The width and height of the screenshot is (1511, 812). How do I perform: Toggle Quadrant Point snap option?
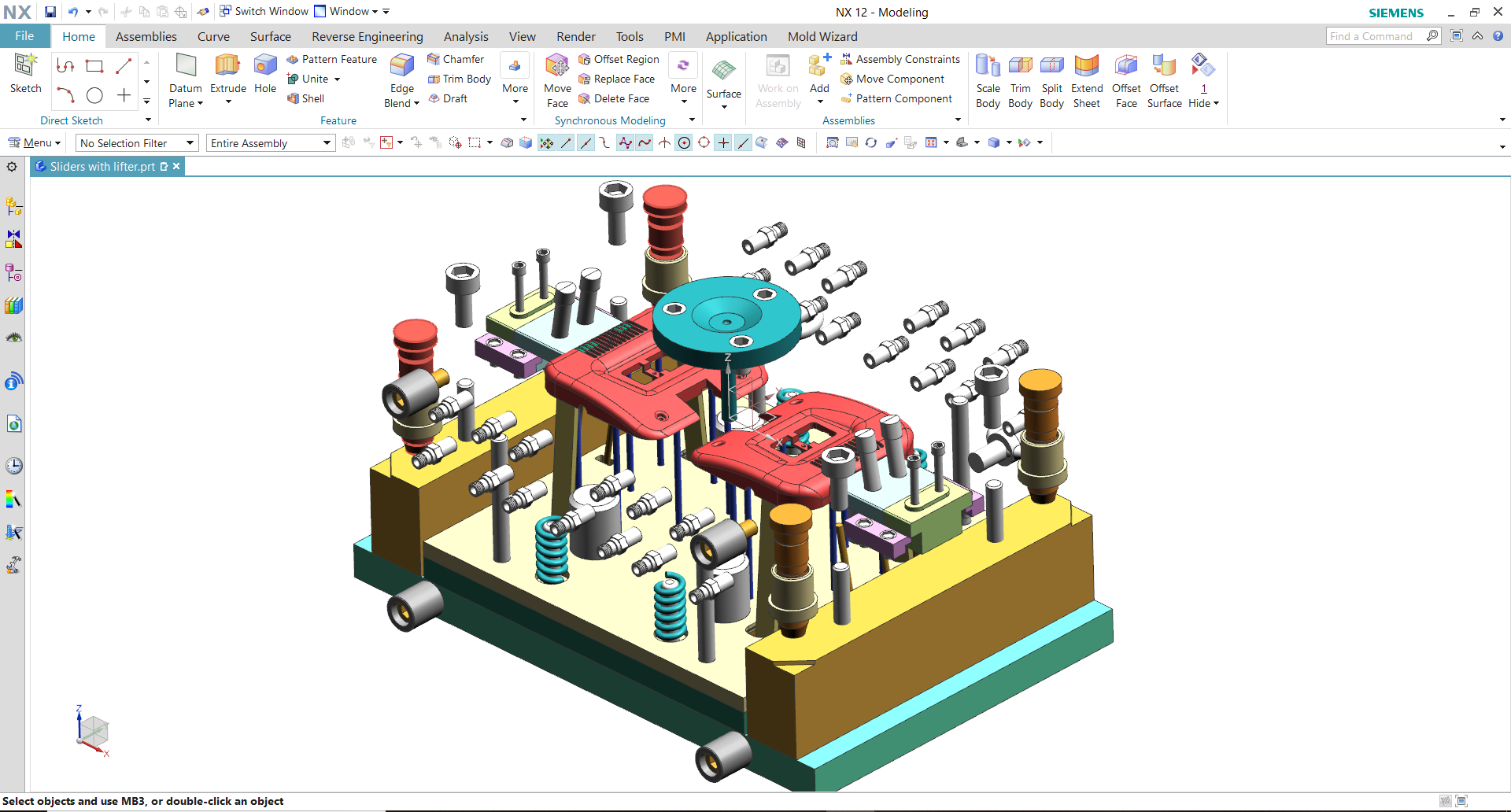pyautogui.click(x=704, y=142)
